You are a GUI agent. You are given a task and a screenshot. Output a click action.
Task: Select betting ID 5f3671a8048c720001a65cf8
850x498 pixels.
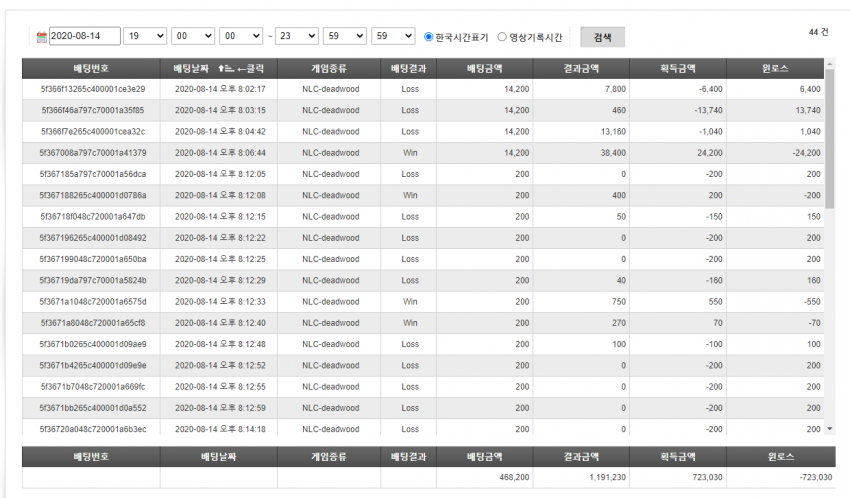tap(93, 323)
